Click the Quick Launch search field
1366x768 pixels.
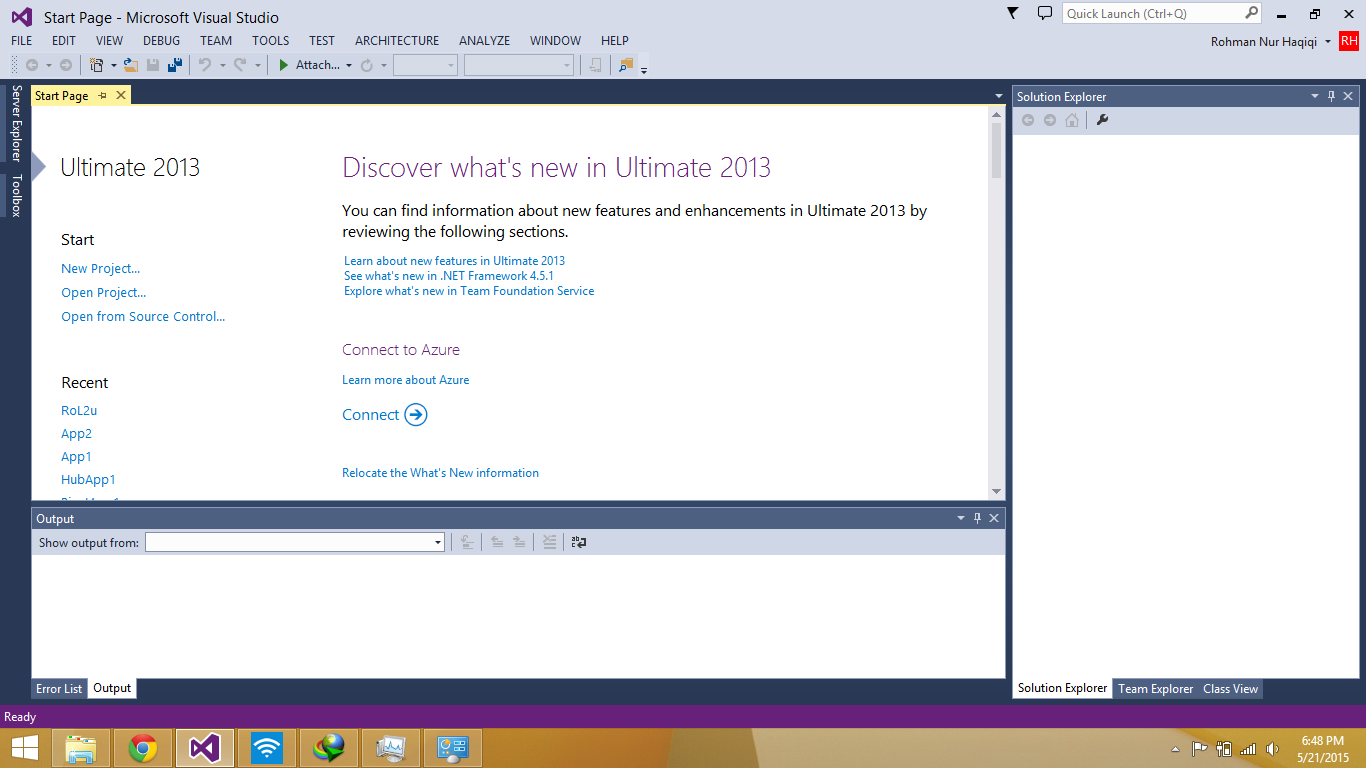coord(1162,14)
